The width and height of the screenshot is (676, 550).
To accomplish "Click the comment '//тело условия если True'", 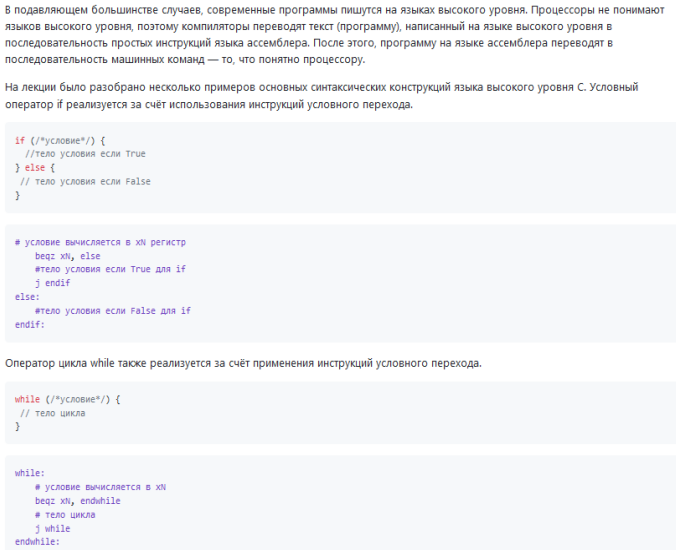I will click(x=85, y=154).
